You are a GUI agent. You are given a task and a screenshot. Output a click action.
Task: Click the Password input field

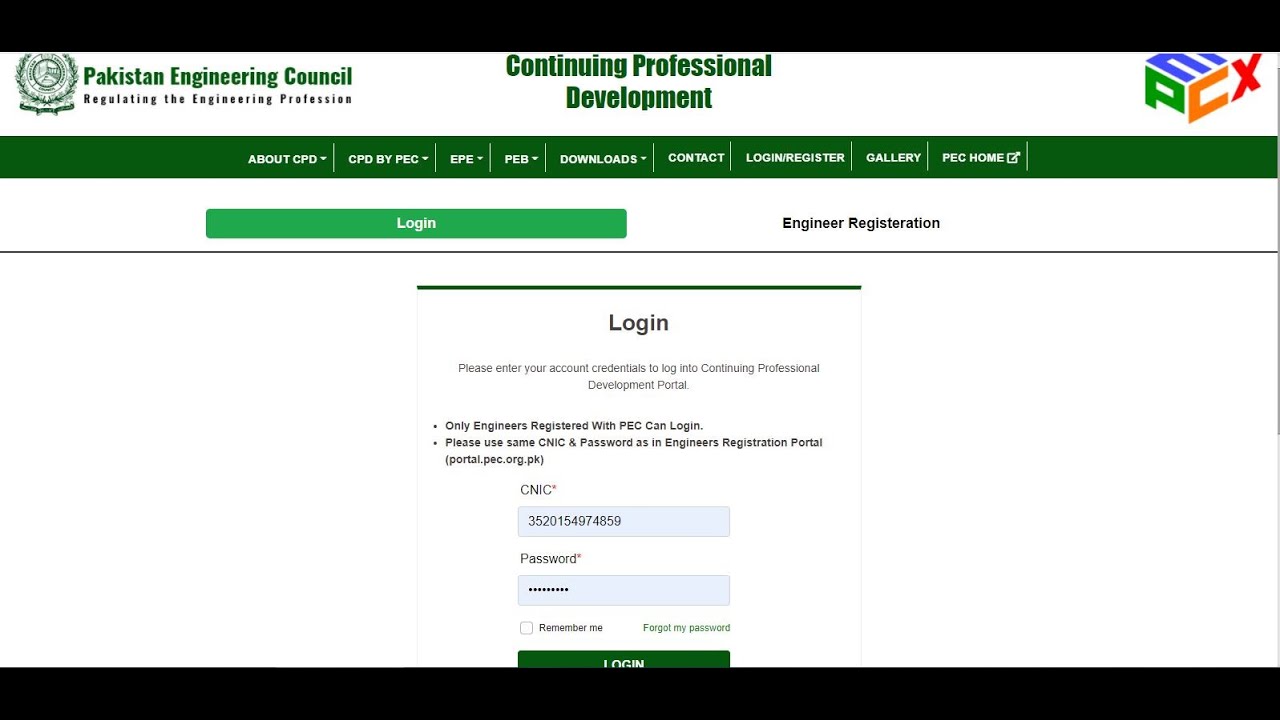point(624,590)
